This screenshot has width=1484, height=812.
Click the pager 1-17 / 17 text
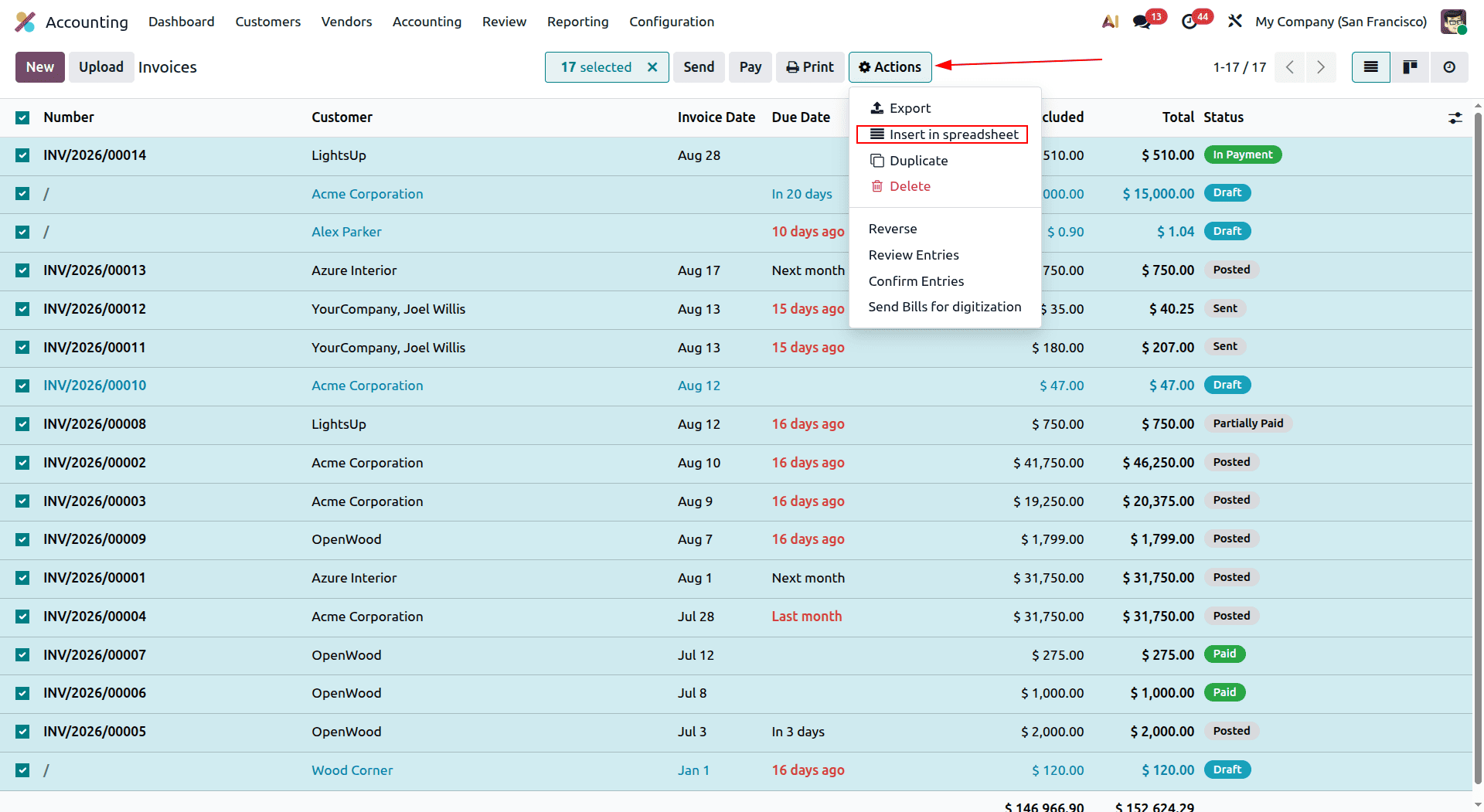1240,67
